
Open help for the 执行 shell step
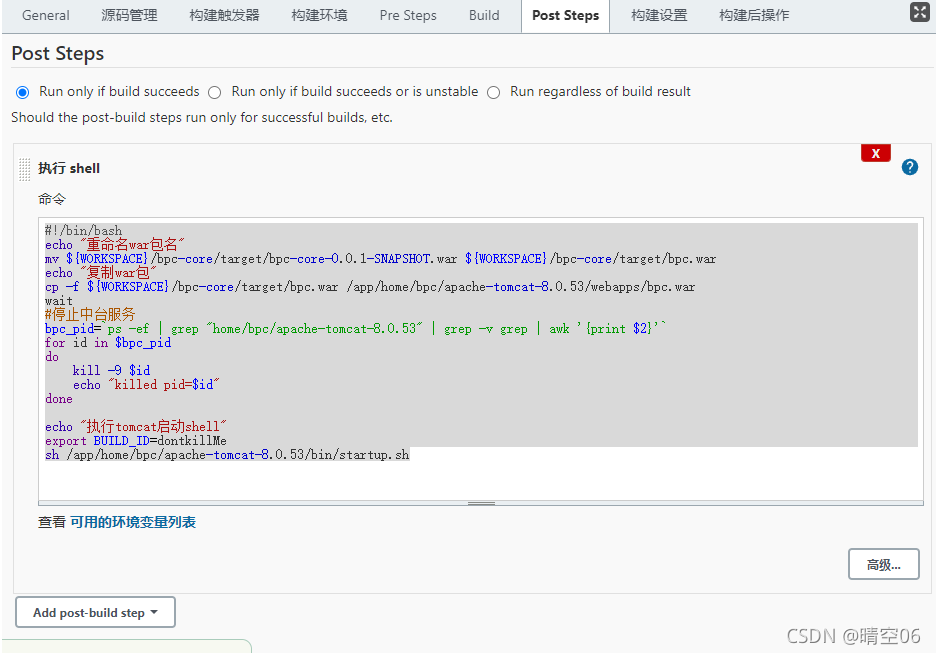[x=910, y=167]
